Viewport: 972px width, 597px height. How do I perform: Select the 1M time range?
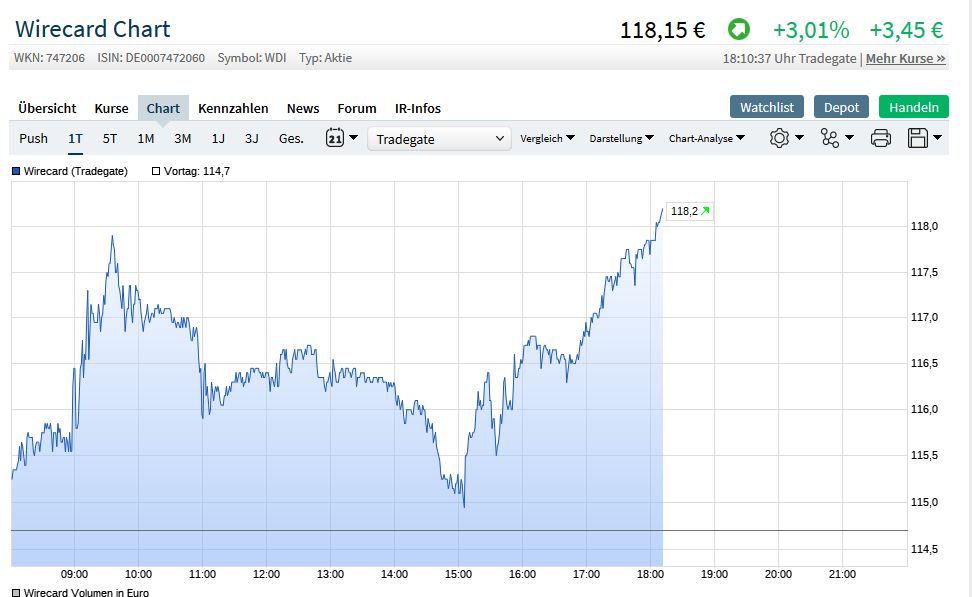pos(146,138)
